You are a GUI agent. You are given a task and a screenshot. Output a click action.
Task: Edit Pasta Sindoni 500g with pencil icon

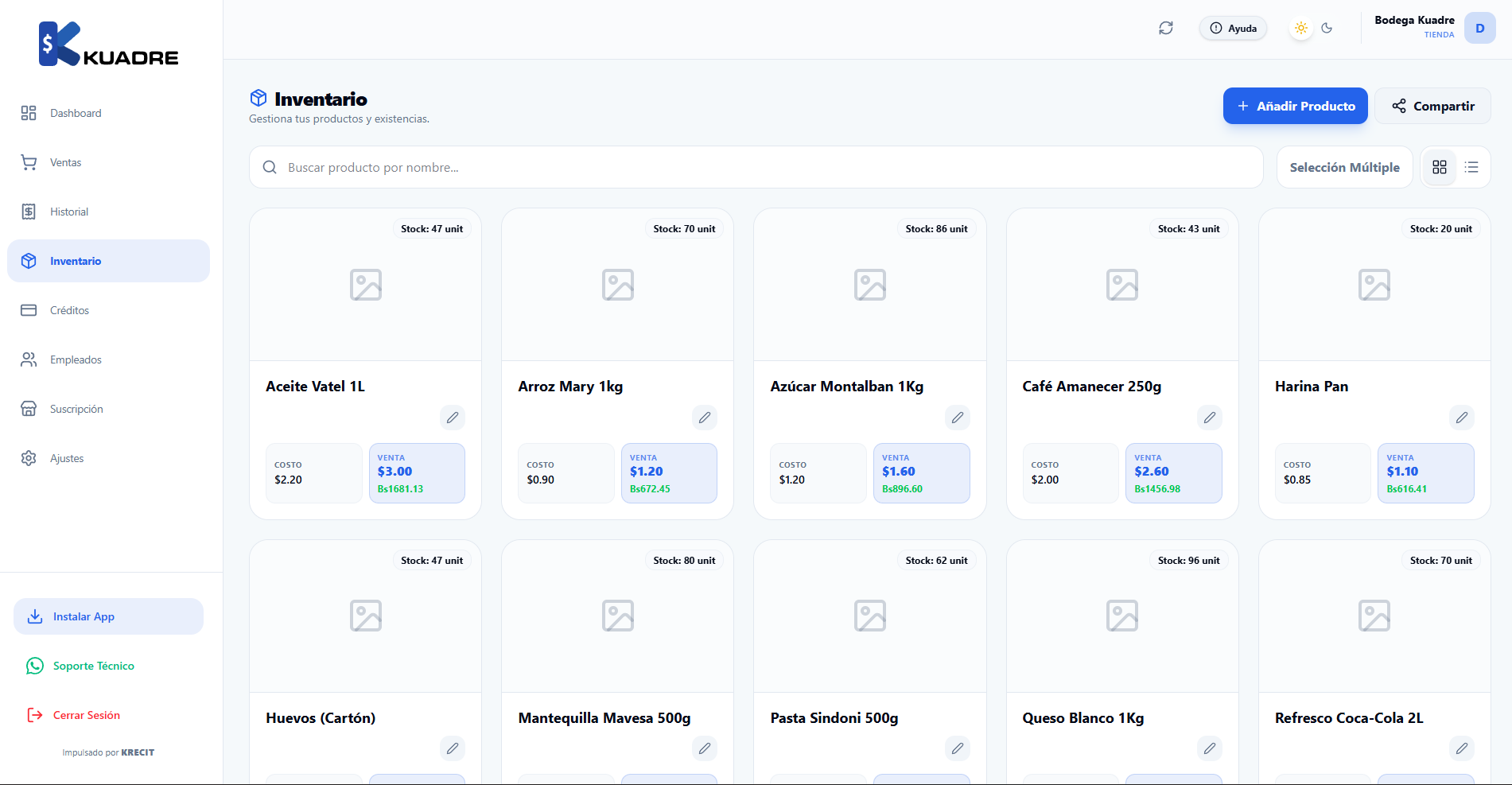958,748
